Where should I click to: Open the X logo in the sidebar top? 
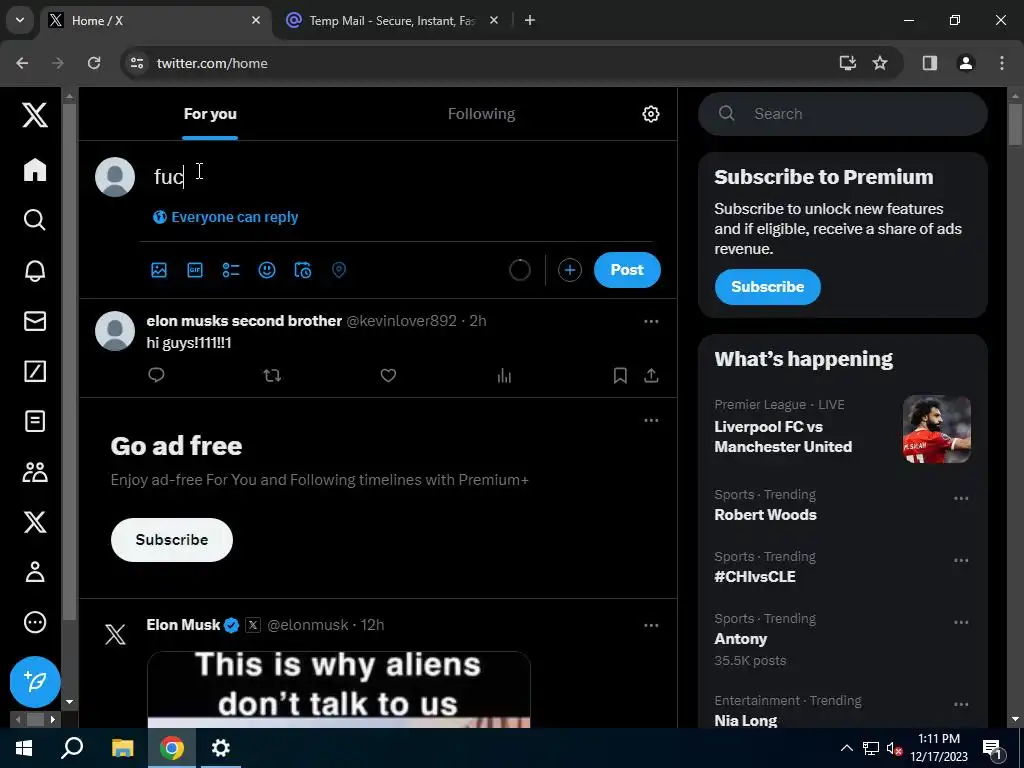[x=35, y=115]
